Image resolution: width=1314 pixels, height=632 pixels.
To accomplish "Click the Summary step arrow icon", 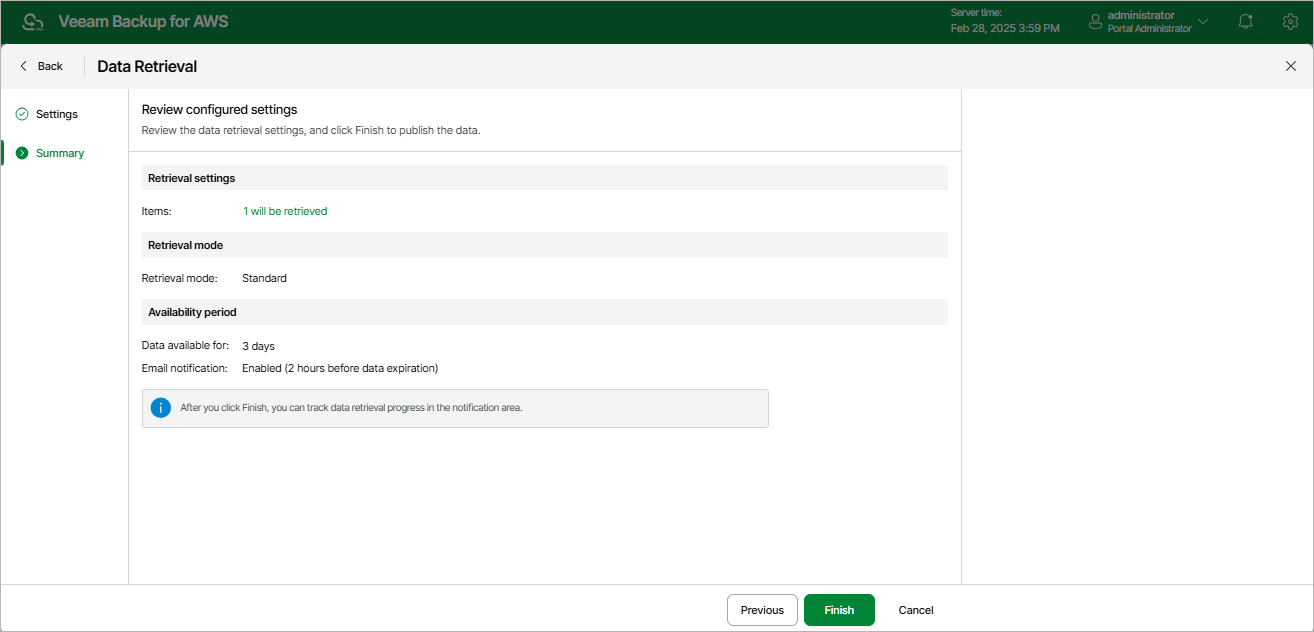I will (x=22, y=153).
